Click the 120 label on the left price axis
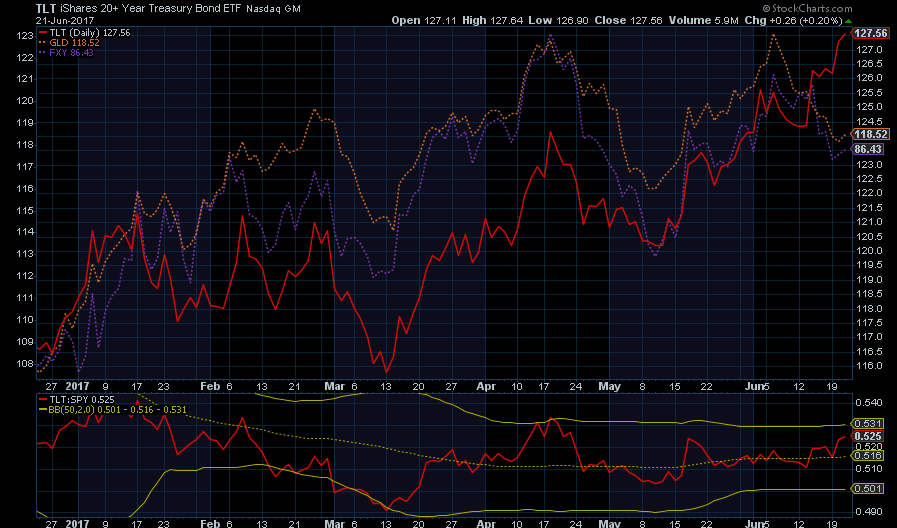The height and width of the screenshot is (528, 897). (x=25, y=101)
